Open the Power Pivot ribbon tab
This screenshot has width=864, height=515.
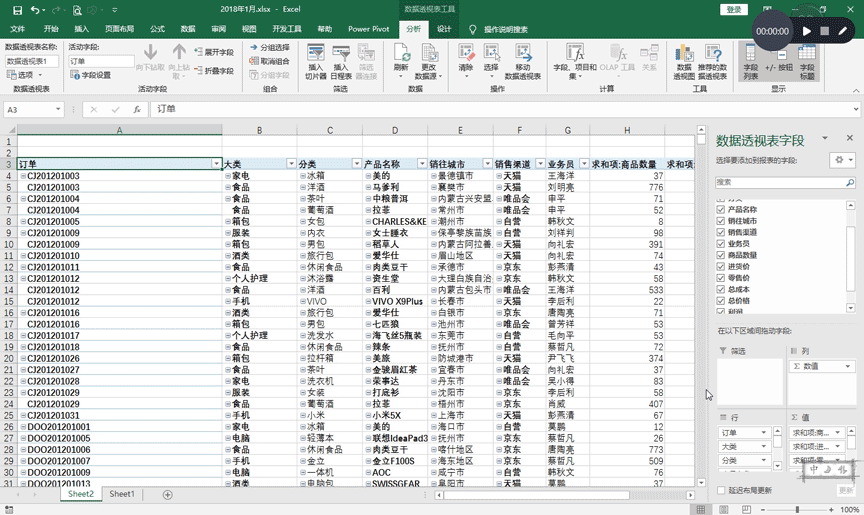pos(369,29)
